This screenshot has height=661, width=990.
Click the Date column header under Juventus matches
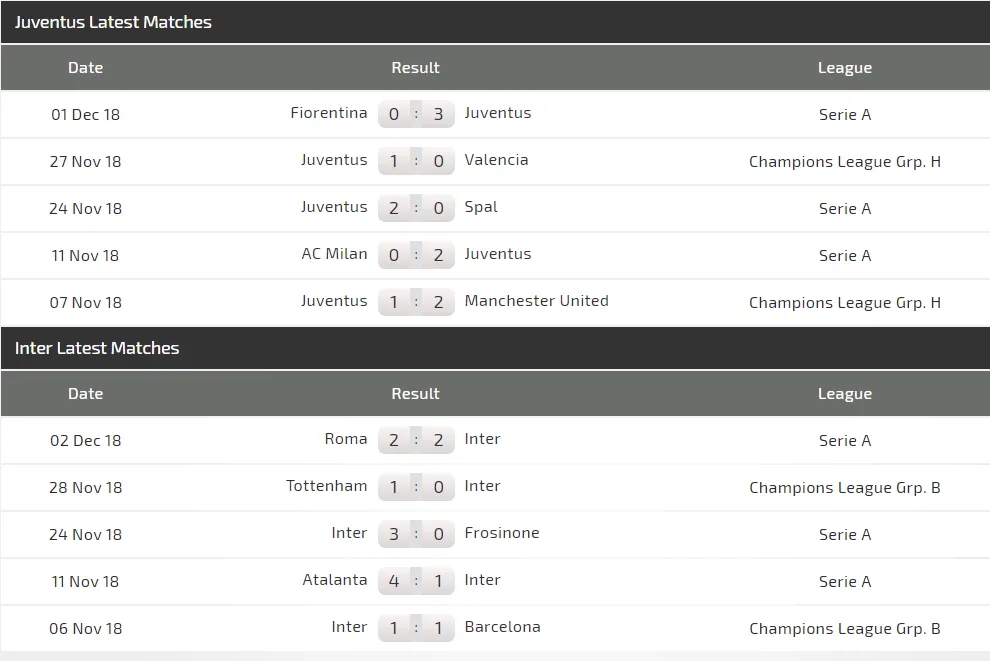(85, 68)
